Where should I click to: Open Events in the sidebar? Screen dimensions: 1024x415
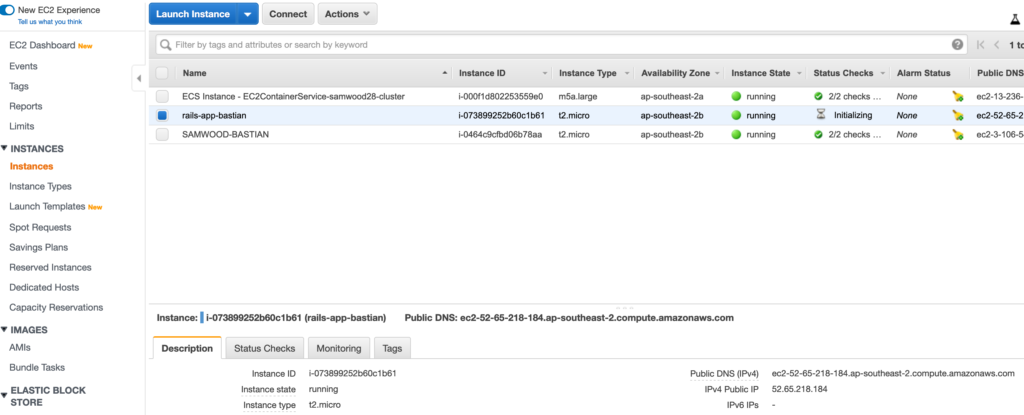click(x=24, y=66)
